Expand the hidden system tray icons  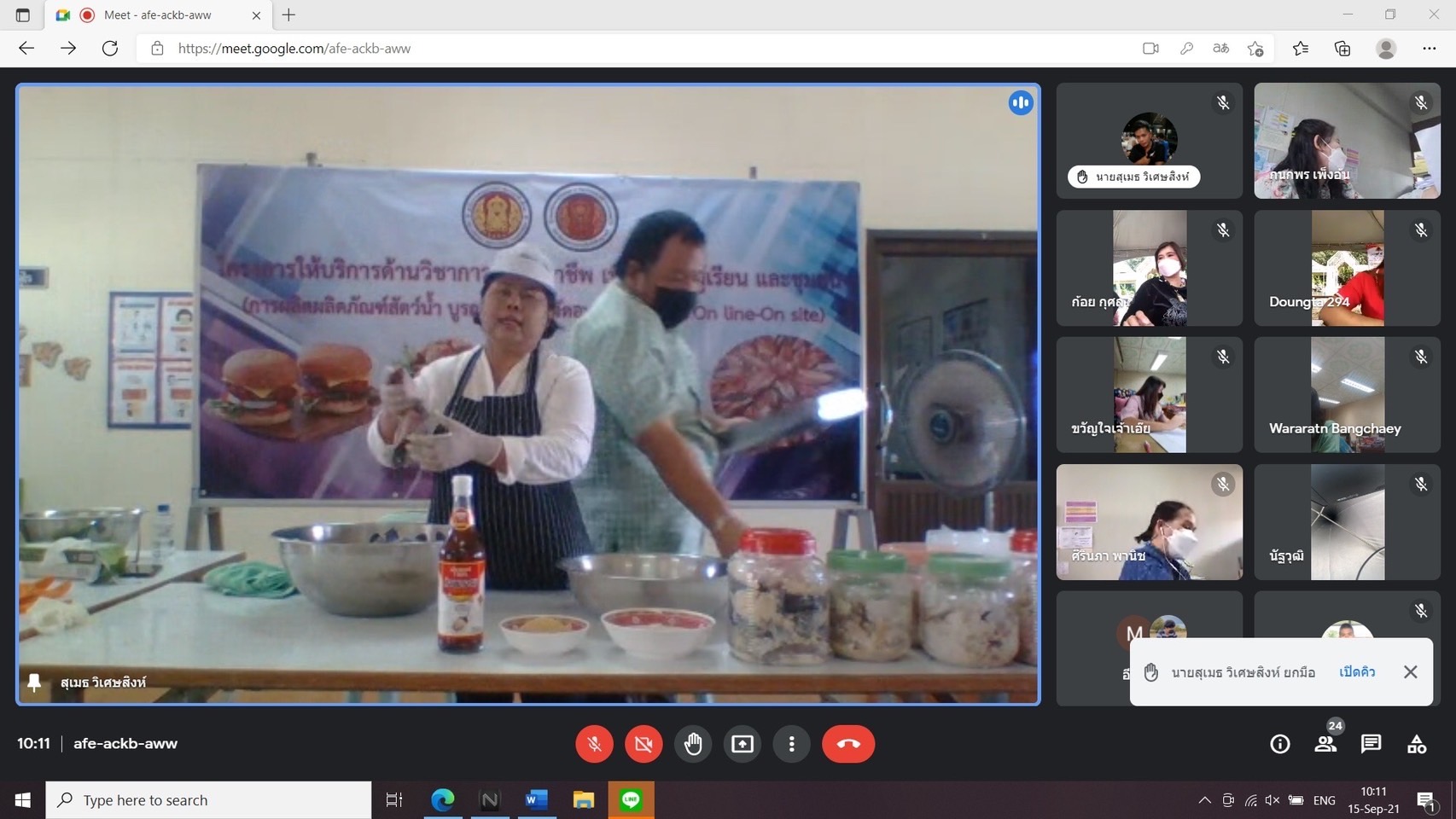(x=1204, y=800)
